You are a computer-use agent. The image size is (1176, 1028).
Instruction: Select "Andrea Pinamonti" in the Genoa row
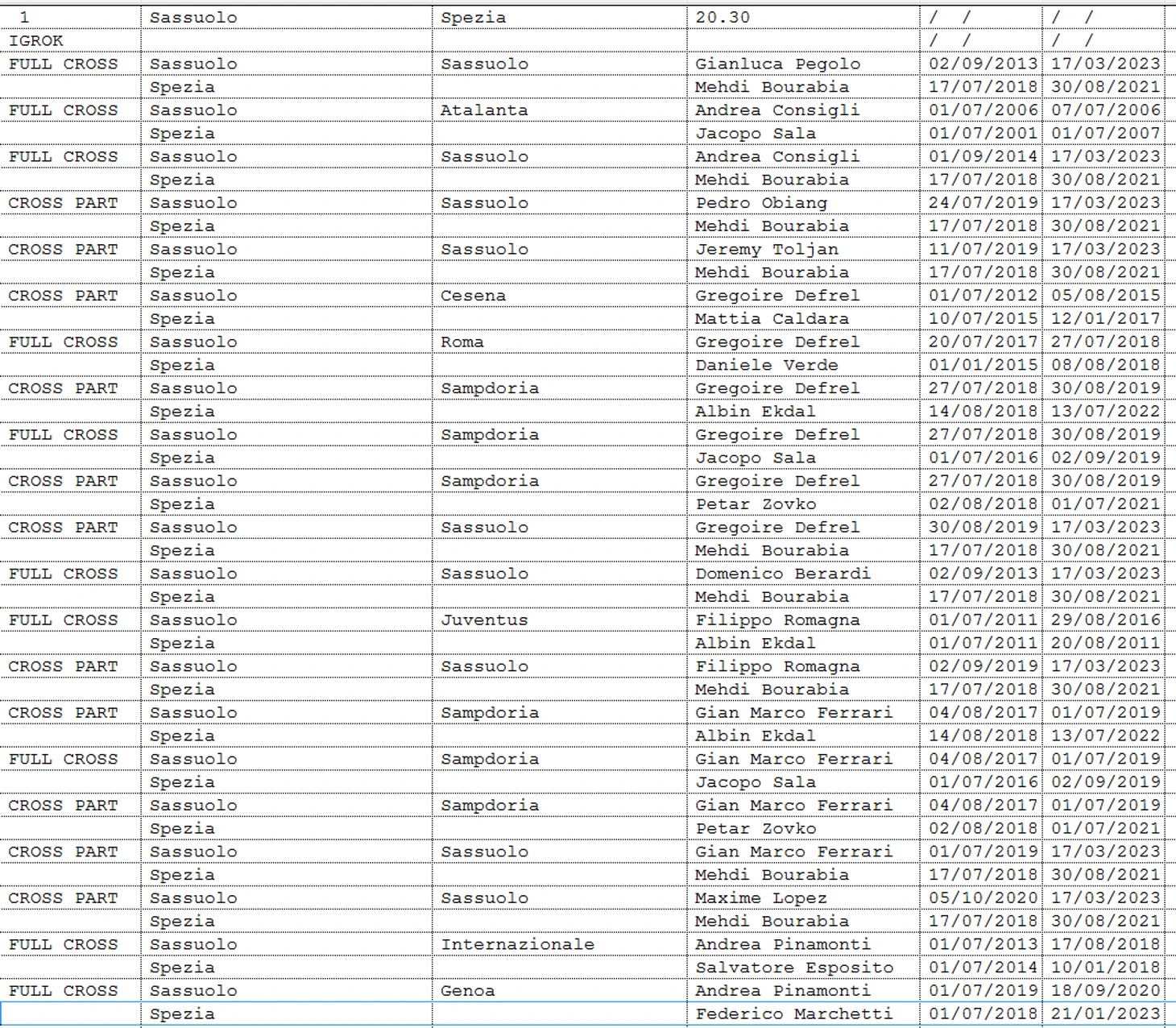(783, 991)
